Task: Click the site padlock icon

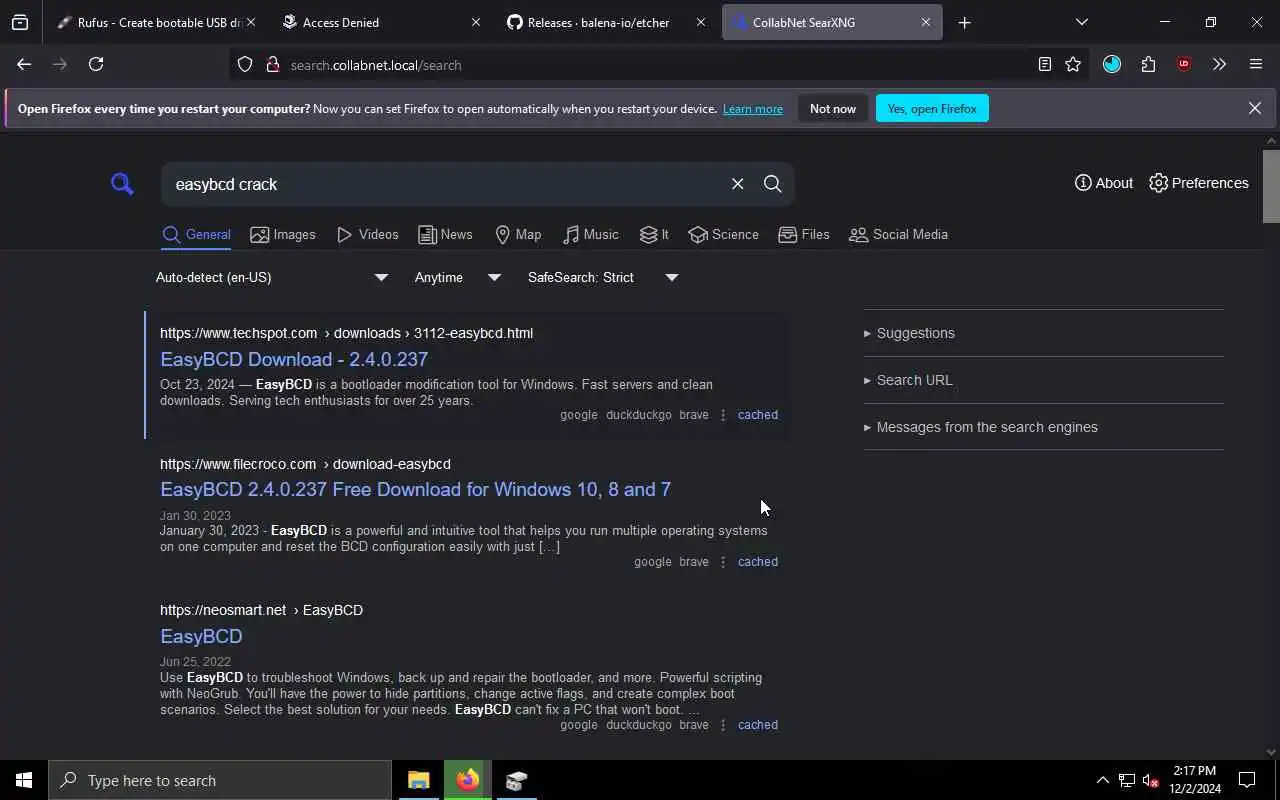Action: point(272,65)
